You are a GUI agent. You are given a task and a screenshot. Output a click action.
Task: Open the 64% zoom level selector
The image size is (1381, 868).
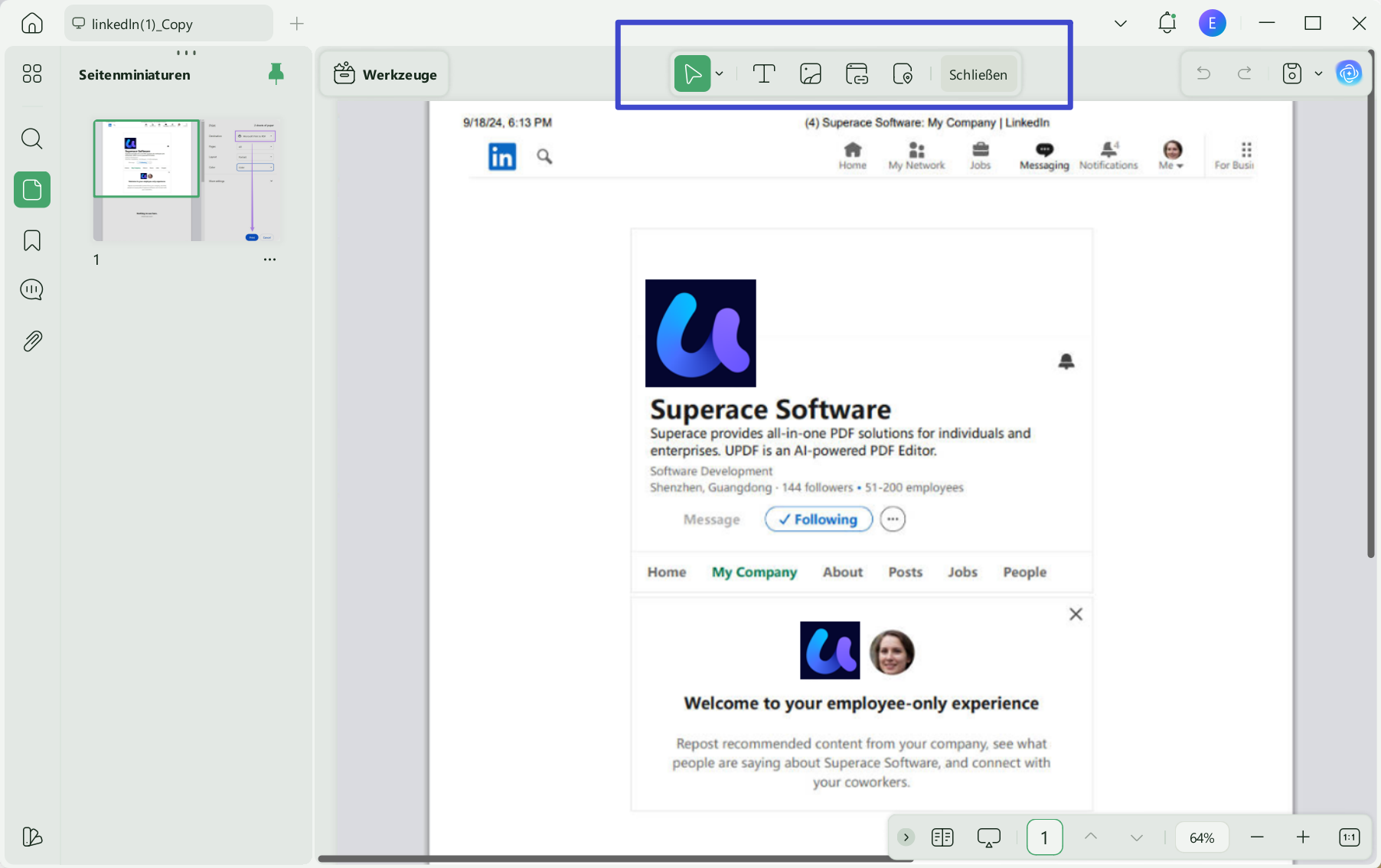coord(1202,837)
